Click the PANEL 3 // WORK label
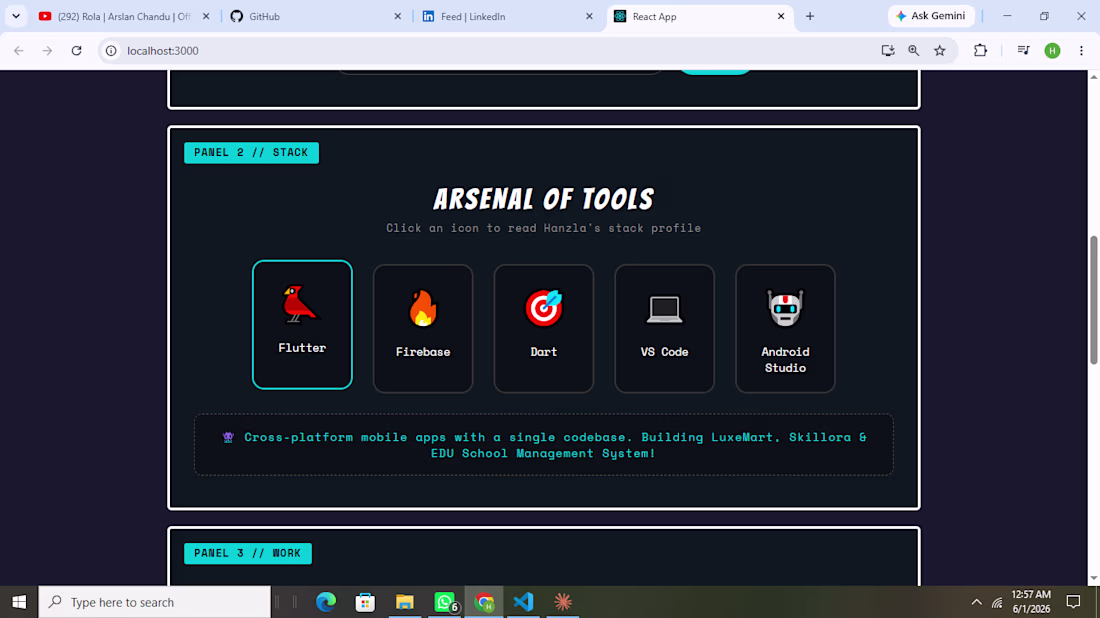 (x=248, y=553)
